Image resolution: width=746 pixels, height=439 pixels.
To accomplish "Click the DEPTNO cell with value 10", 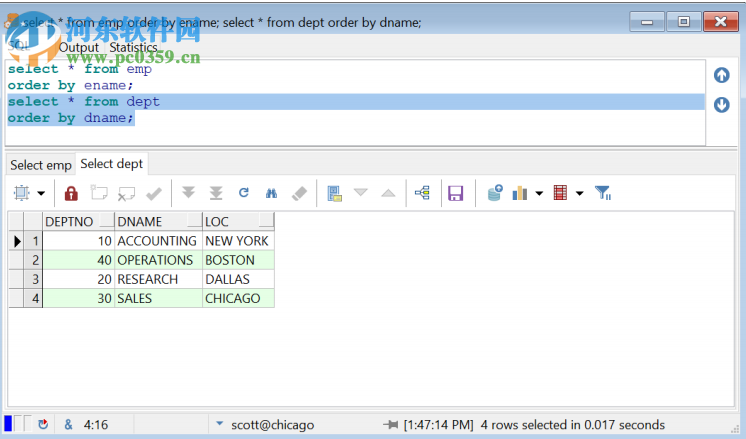I will pos(79,241).
